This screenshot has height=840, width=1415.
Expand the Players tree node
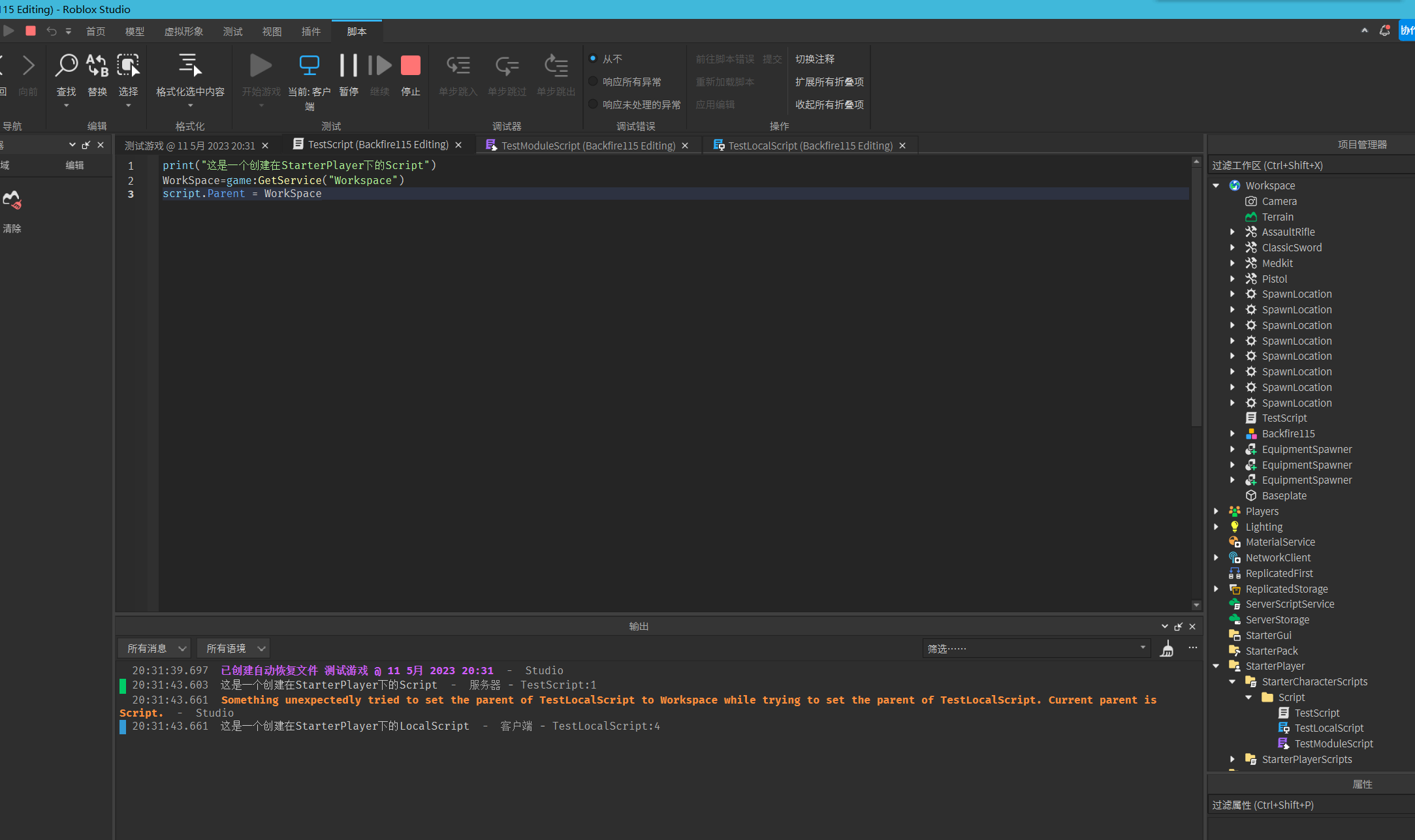click(x=1216, y=512)
